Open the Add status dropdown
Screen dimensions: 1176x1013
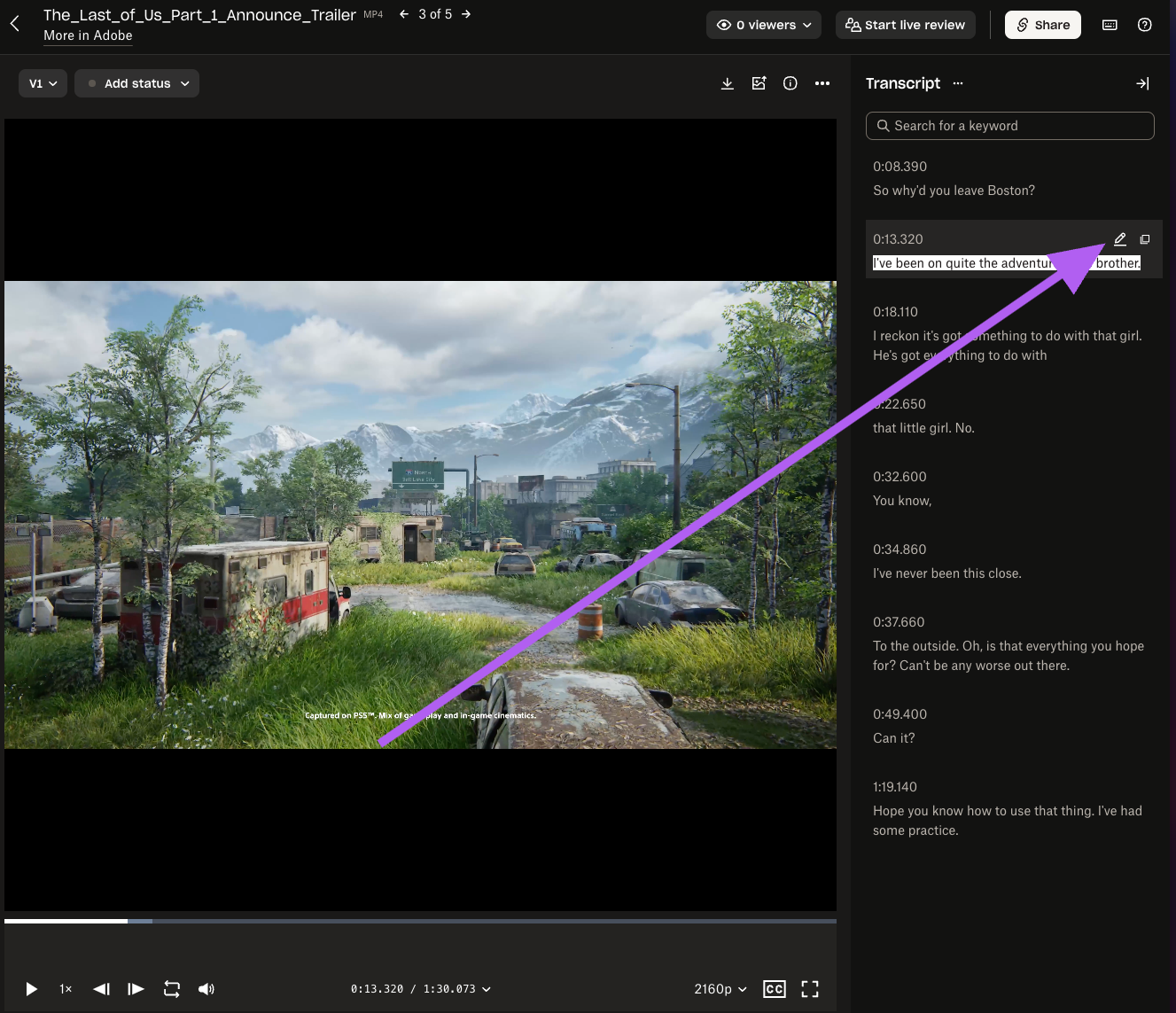pos(136,83)
